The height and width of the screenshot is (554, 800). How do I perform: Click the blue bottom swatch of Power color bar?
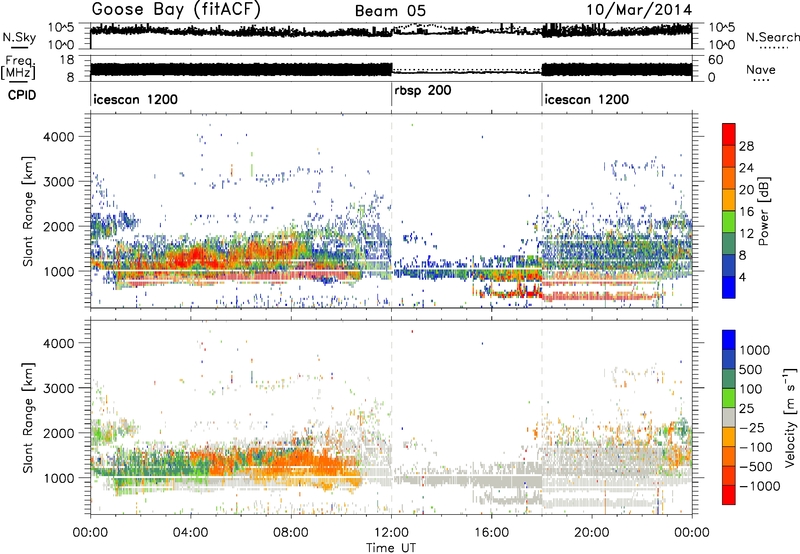(x=729, y=287)
